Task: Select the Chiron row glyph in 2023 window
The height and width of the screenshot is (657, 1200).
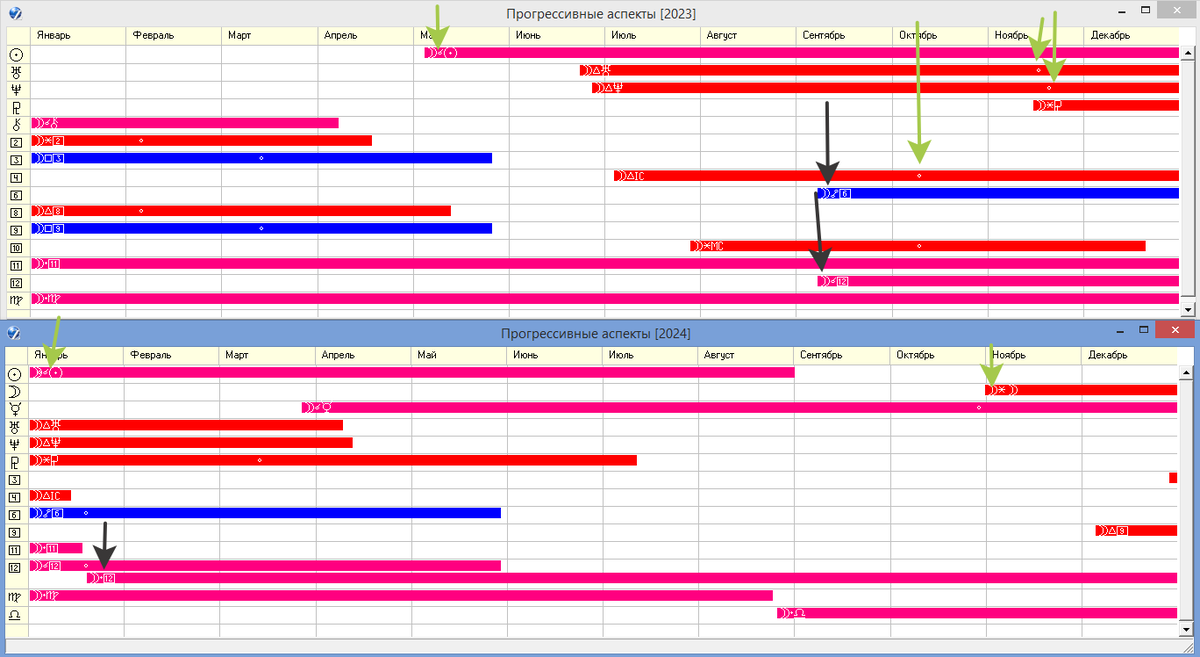Action: 16,124
